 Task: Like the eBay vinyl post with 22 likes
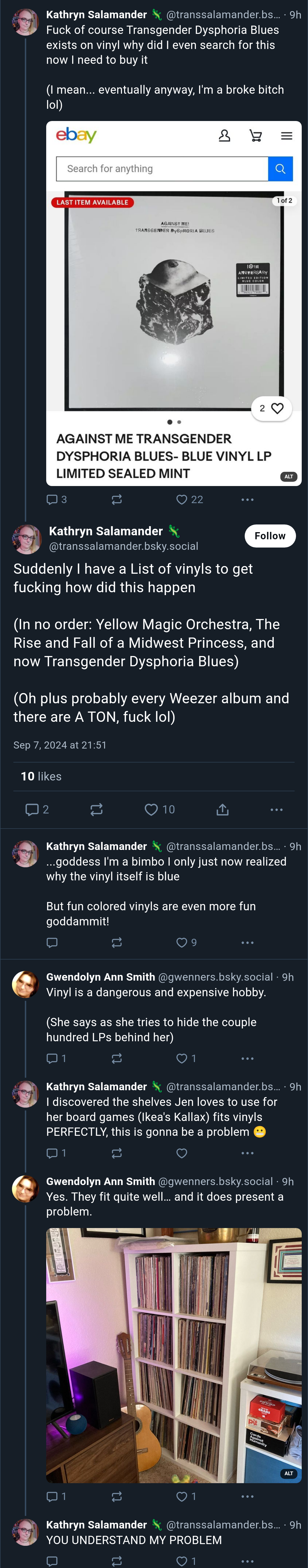(x=189, y=500)
